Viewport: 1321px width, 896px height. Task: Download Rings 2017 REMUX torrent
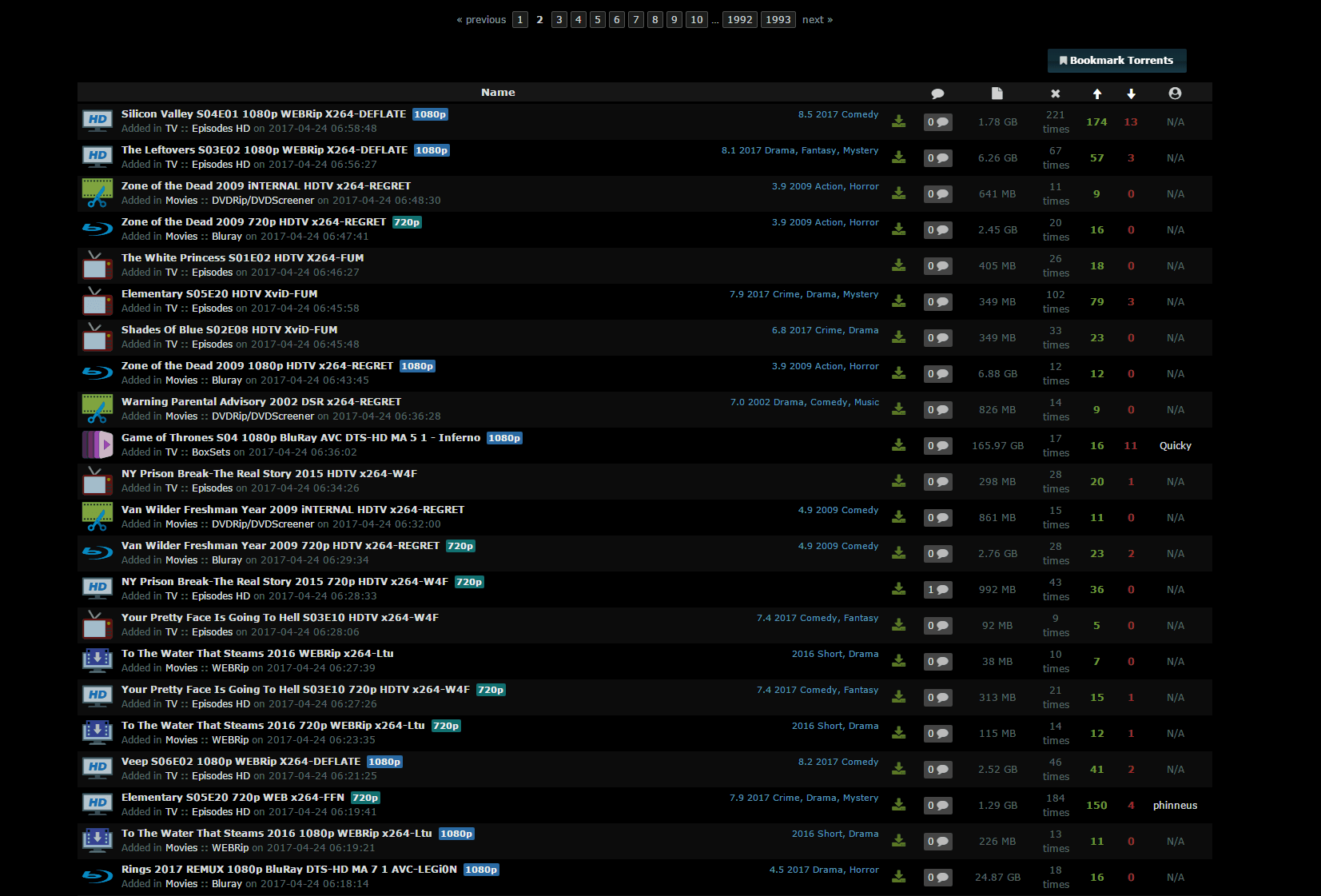click(x=899, y=877)
